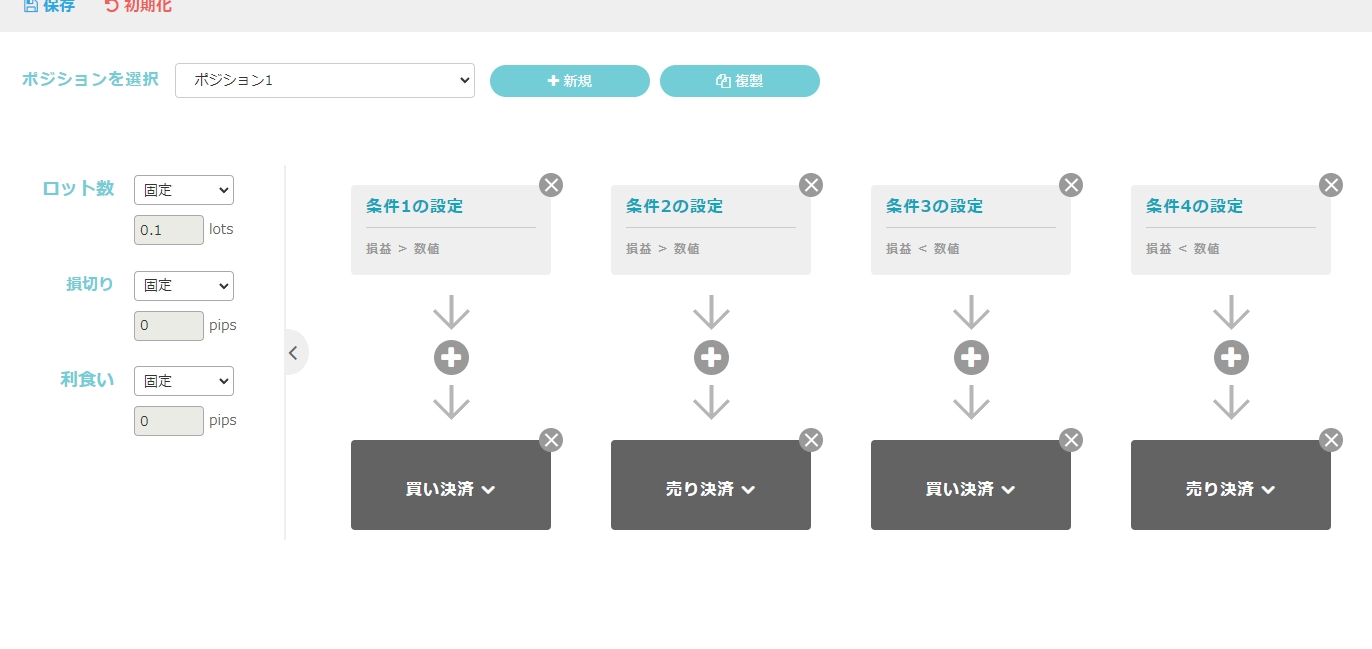Click the 複製 duplicate button
The image size is (1372, 649).
pos(740,80)
